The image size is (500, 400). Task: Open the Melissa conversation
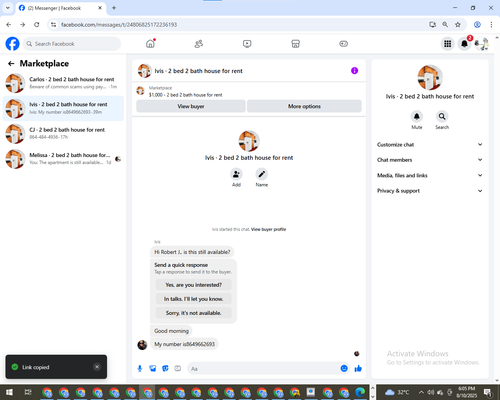63,159
